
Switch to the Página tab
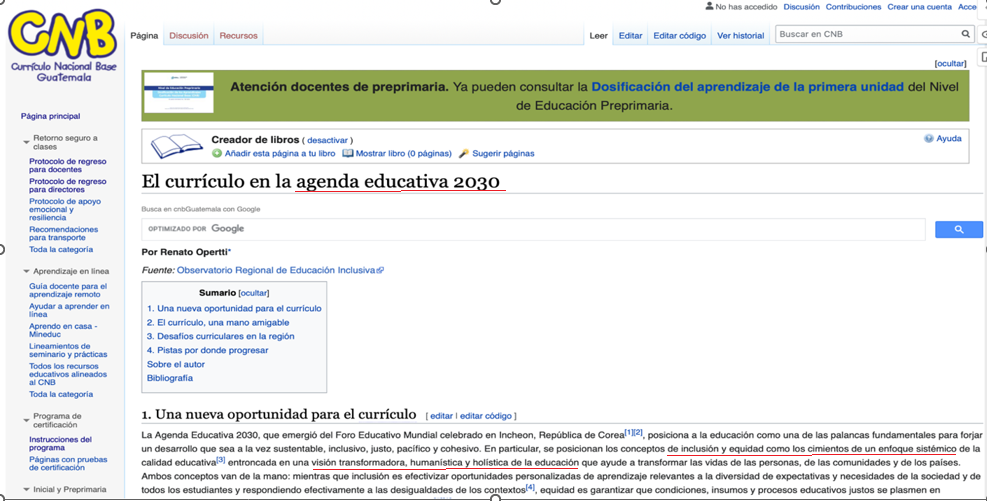pos(144,36)
